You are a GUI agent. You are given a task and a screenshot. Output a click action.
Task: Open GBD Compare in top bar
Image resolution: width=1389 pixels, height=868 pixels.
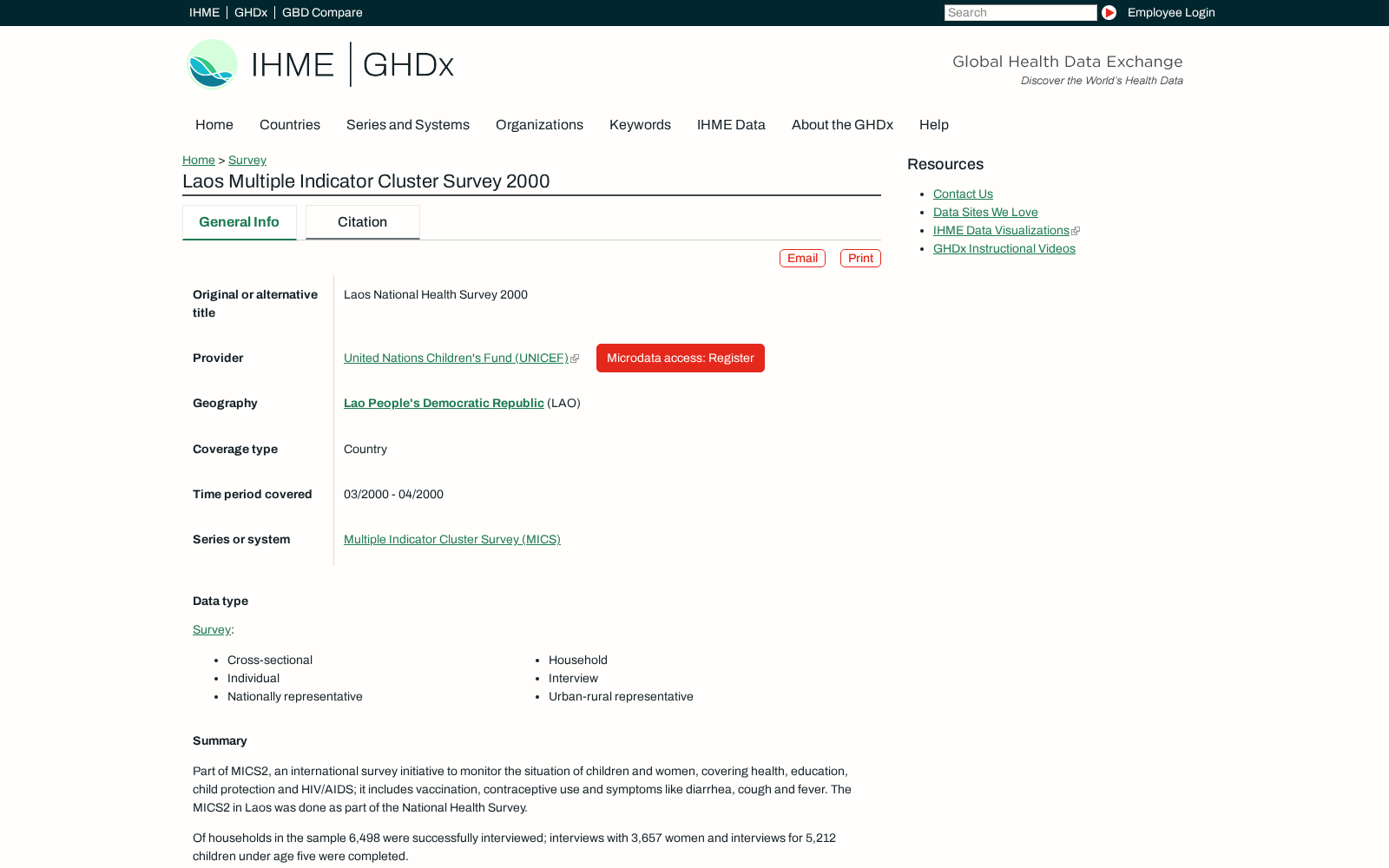click(x=322, y=12)
